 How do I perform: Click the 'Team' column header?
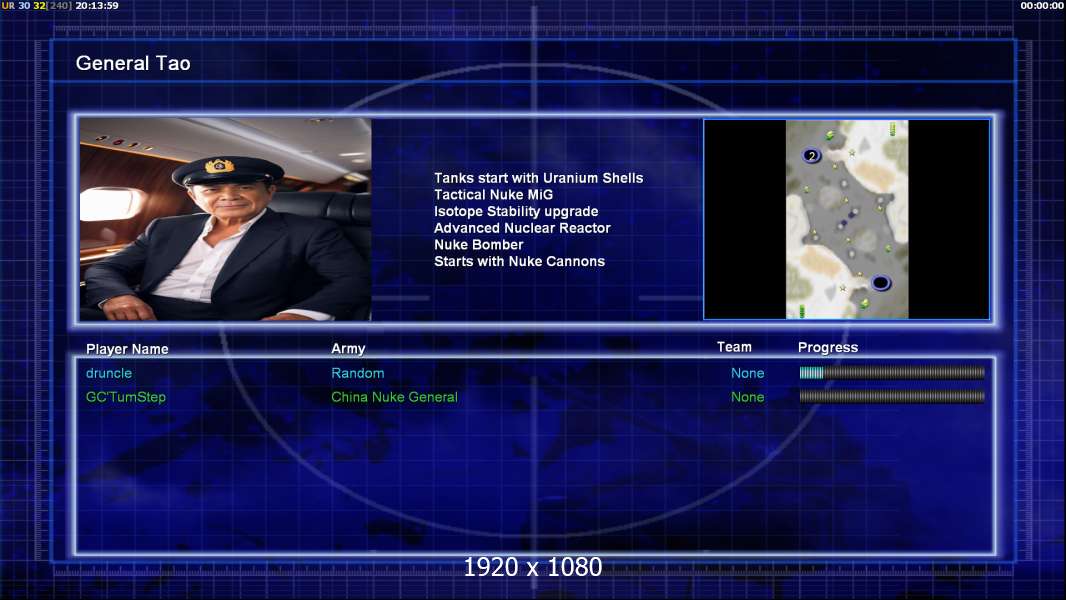pyautogui.click(x=734, y=347)
